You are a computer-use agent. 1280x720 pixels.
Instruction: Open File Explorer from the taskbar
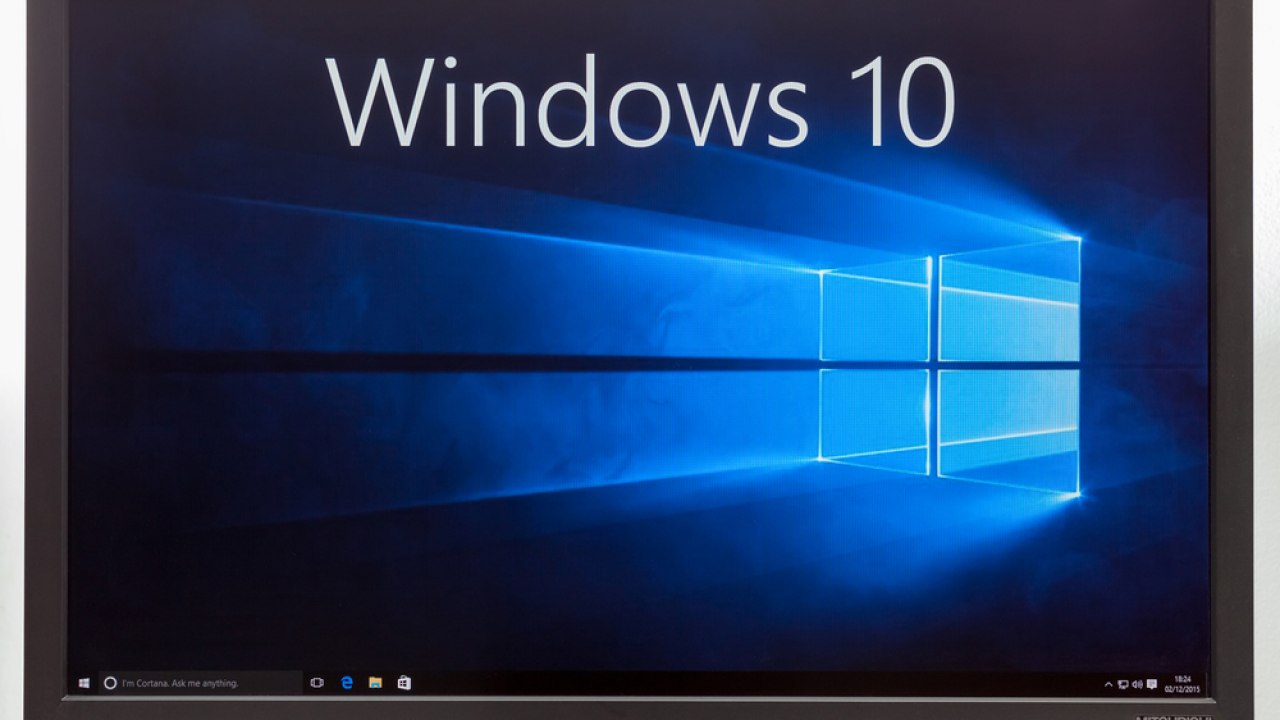[x=375, y=683]
